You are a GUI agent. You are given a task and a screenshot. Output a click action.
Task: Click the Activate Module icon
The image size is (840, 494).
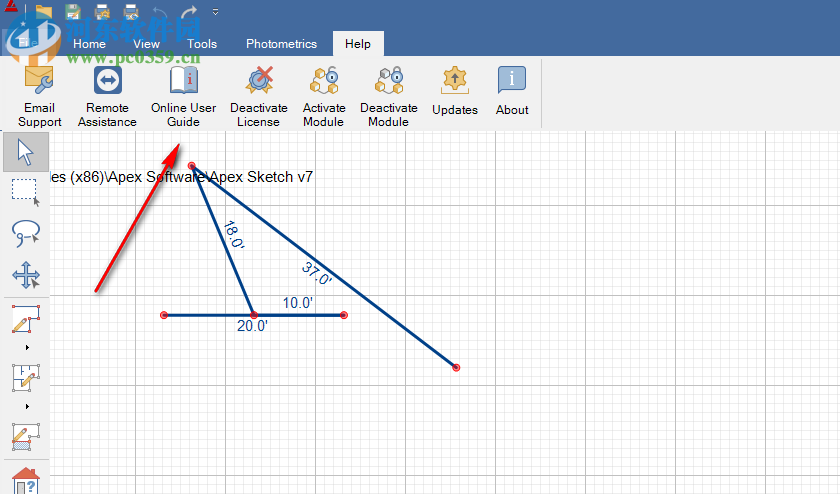(x=324, y=96)
